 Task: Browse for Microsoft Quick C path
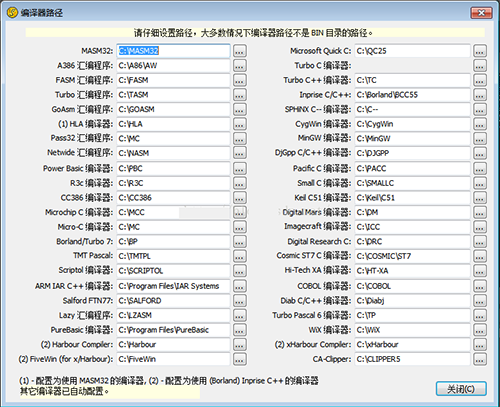click(x=480, y=51)
